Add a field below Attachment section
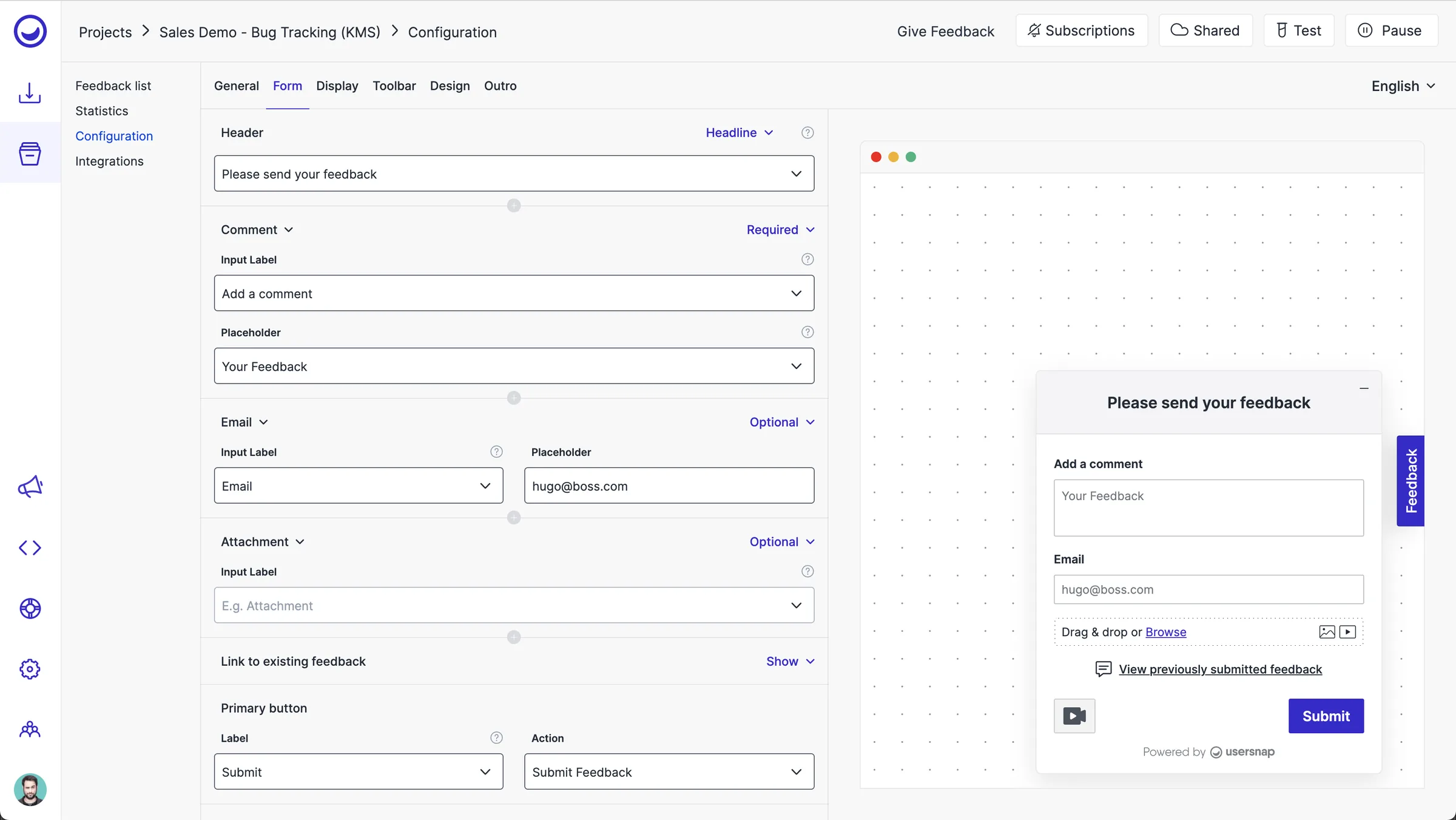Viewport: 1456px width, 820px height. click(514, 637)
